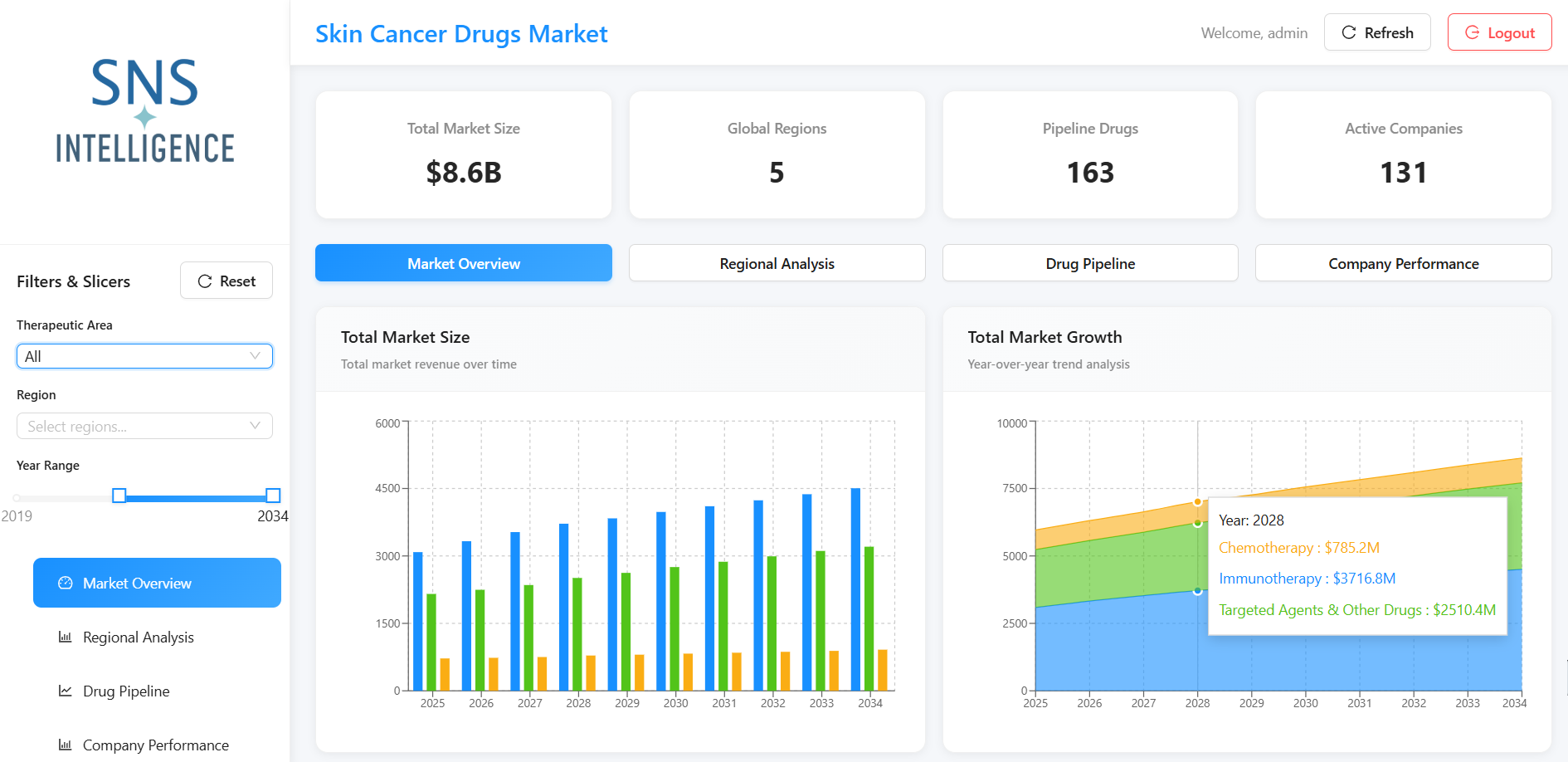Select the Market Overview gauge icon in sidebar
This screenshot has width=1568, height=762.
pos(65,583)
